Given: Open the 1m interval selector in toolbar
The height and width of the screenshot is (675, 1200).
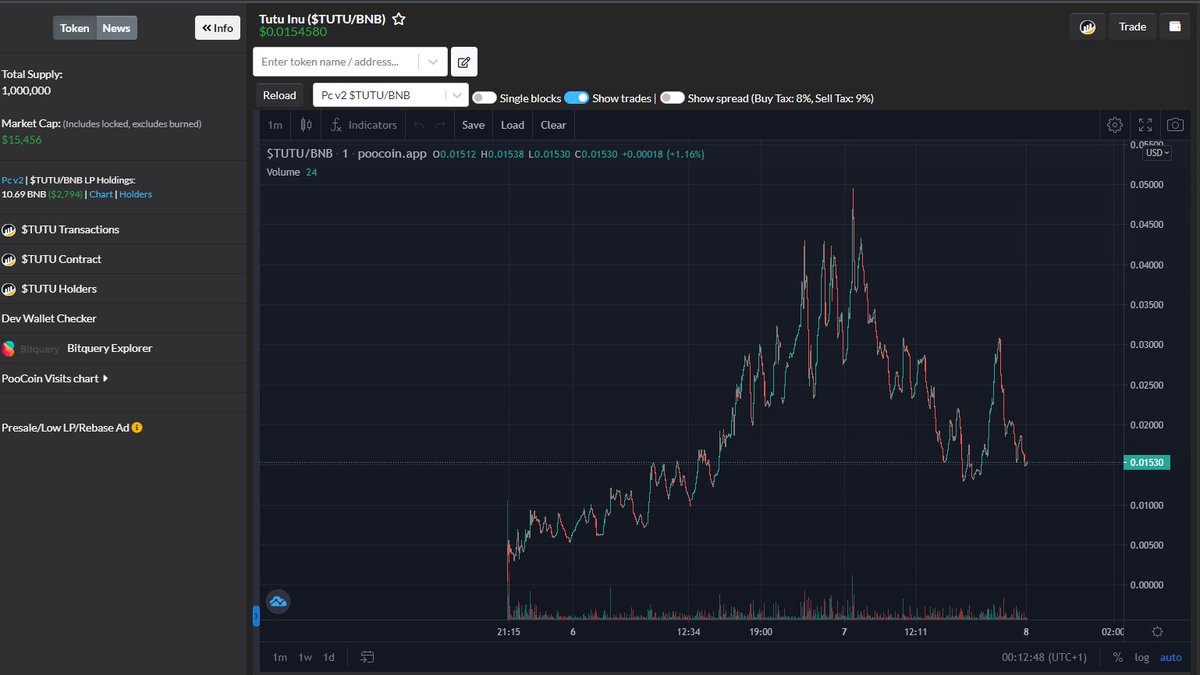Looking at the screenshot, I should tap(275, 125).
